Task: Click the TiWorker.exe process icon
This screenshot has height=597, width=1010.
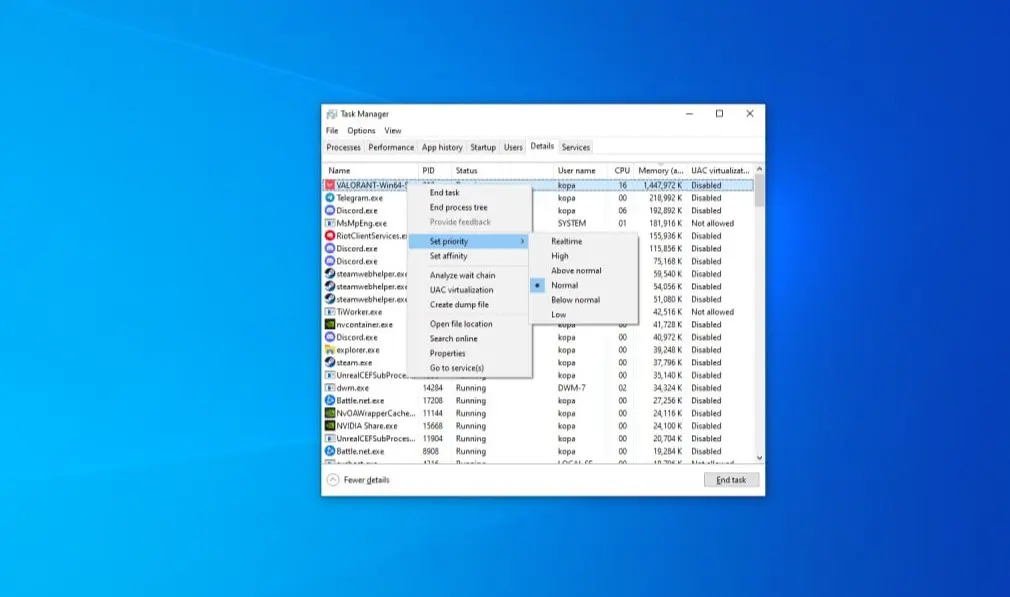Action: pos(330,312)
